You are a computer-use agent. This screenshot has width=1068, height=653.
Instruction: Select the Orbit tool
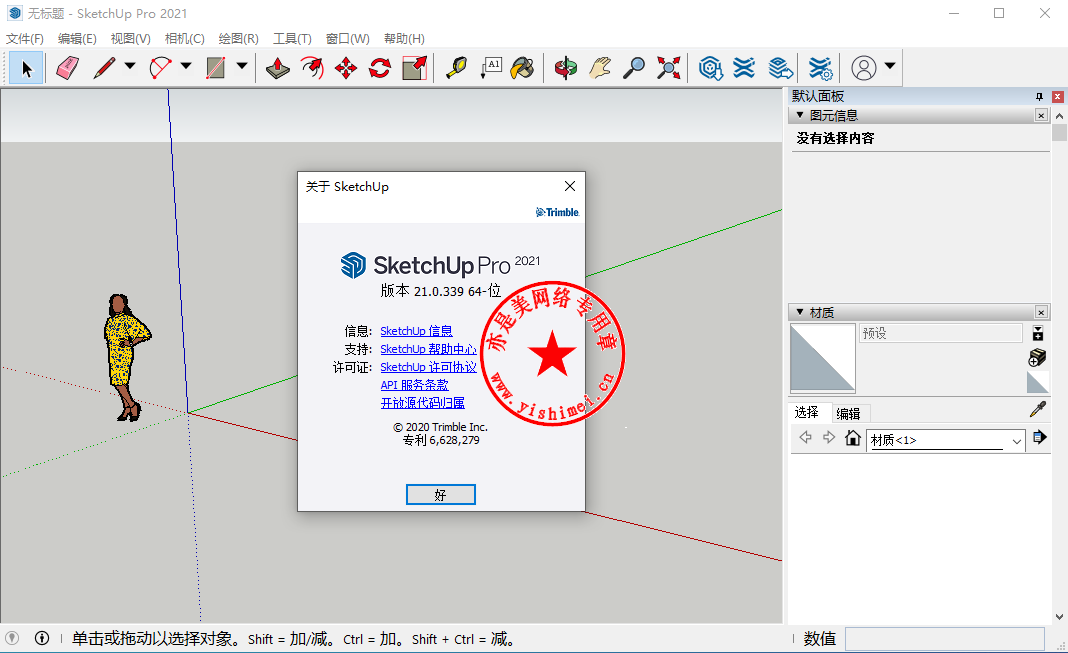(x=565, y=68)
